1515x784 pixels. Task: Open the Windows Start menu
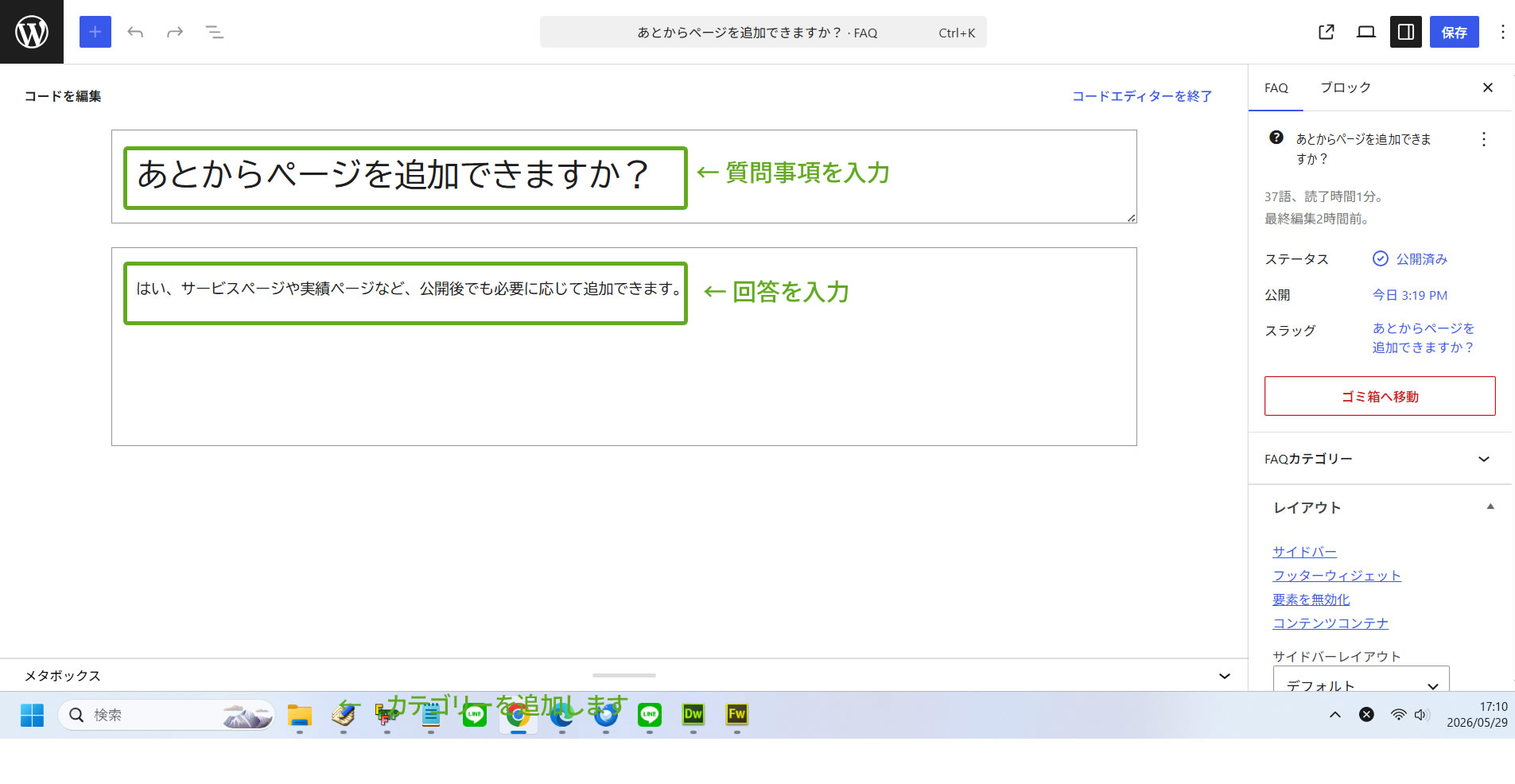pyautogui.click(x=32, y=715)
